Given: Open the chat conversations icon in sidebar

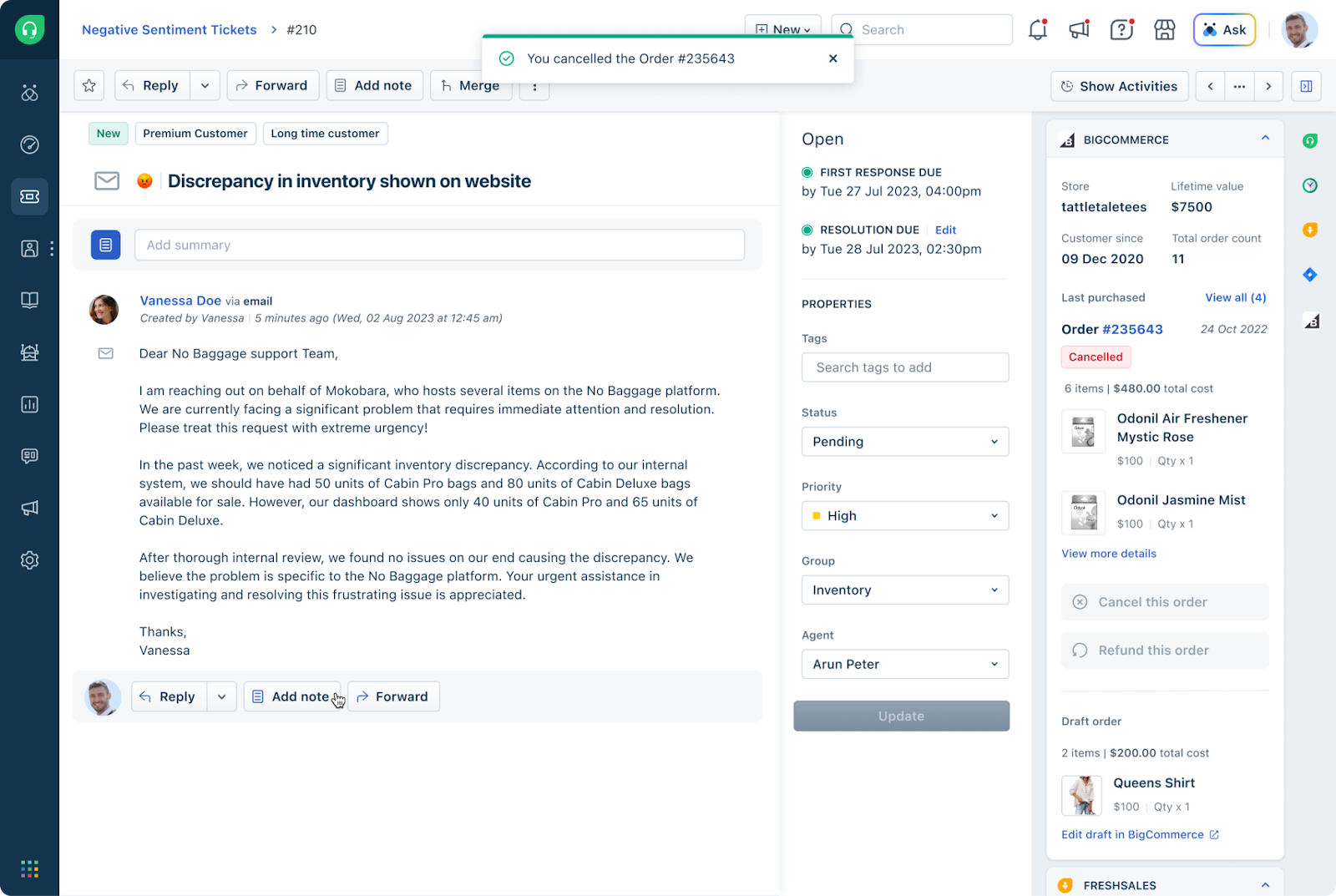Looking at the screenshot, I should 29,456.
